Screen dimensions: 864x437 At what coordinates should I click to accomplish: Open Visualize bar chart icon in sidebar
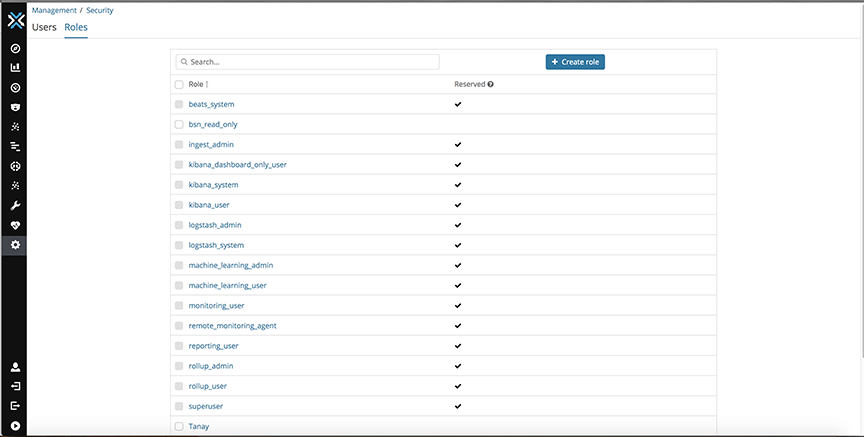click(15, 68)
